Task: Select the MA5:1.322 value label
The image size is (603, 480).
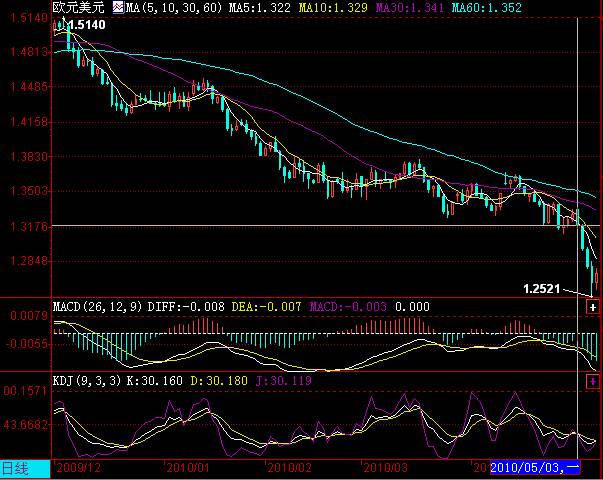Action: click(x=260, y=8)
